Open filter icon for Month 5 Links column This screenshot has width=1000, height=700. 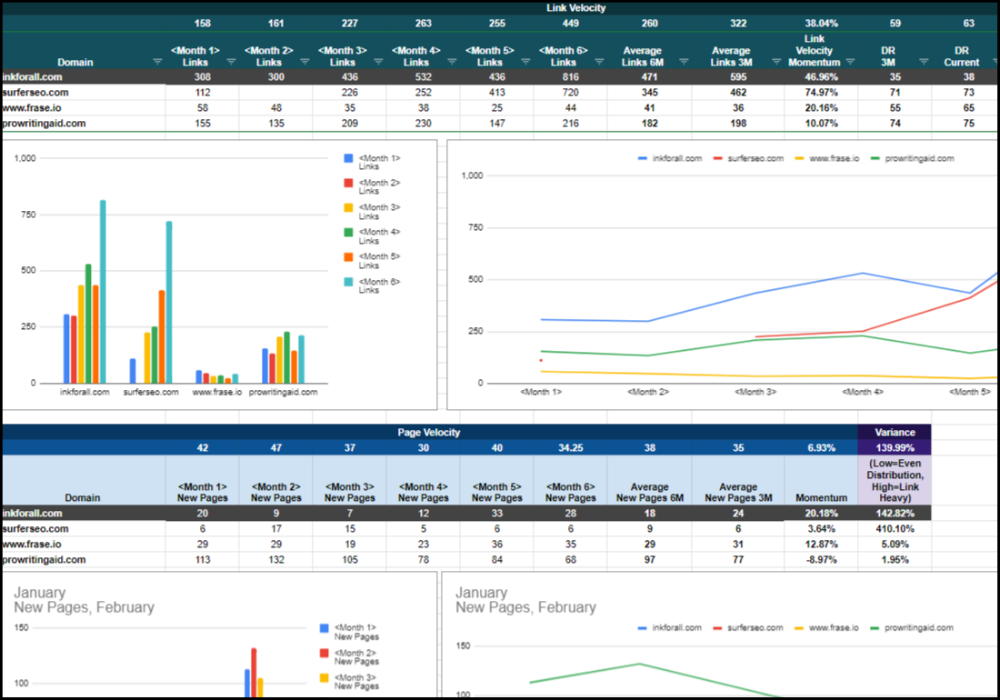[526, 62]
